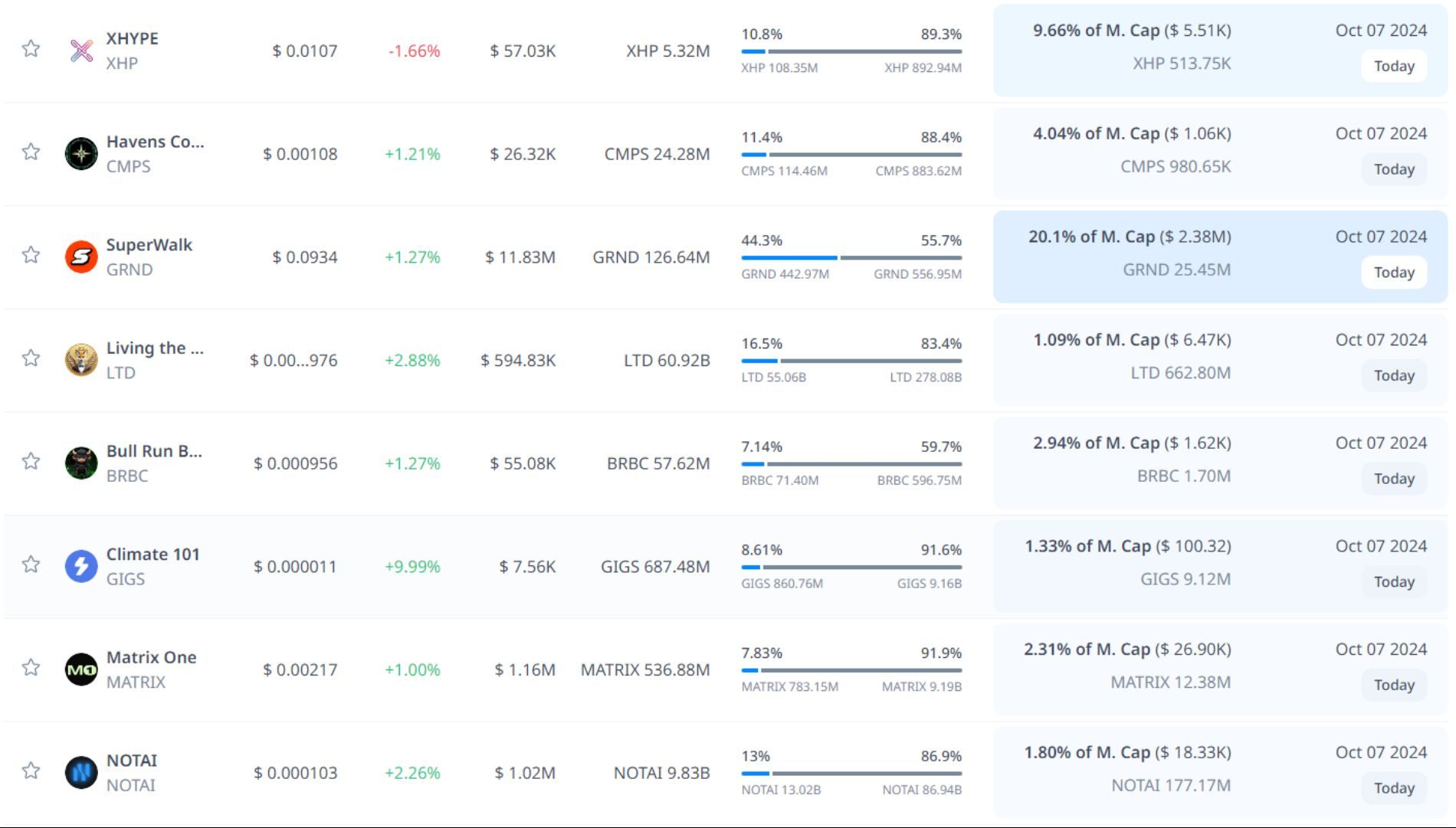
Task: Select the Bull Run BRBC unlock event card
Action: [x=1220, y=463]
